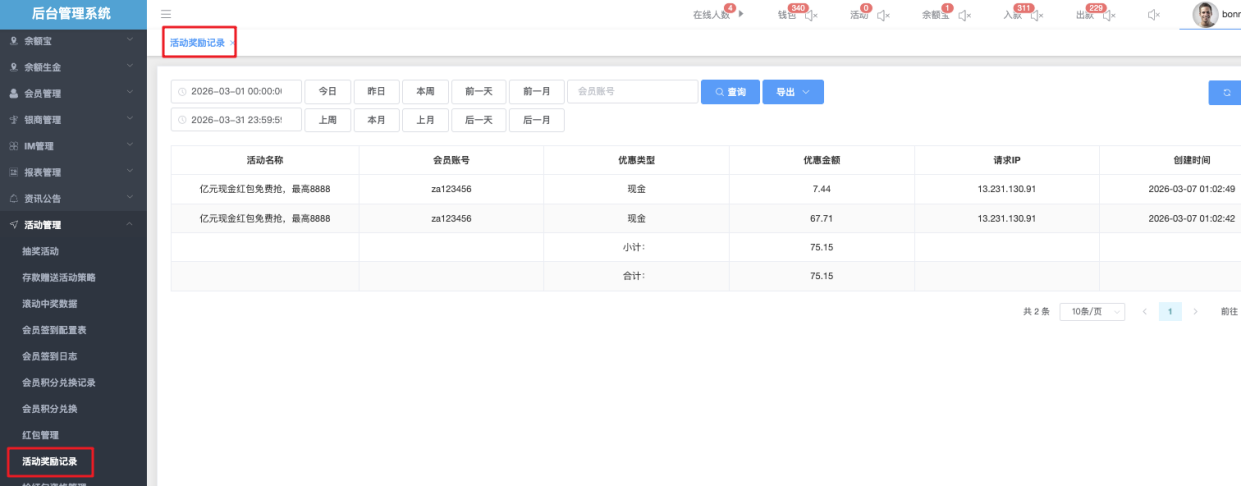Screen dimensions: 1241x486
Task: Open 红包管理 in the sidebar
Action: click(41, 435)
